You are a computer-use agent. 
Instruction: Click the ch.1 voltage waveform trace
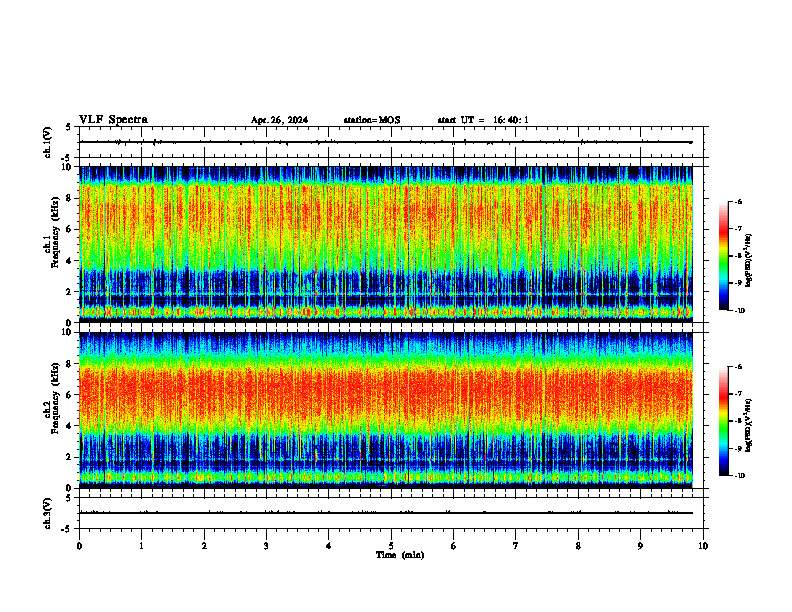click(386, 142)
